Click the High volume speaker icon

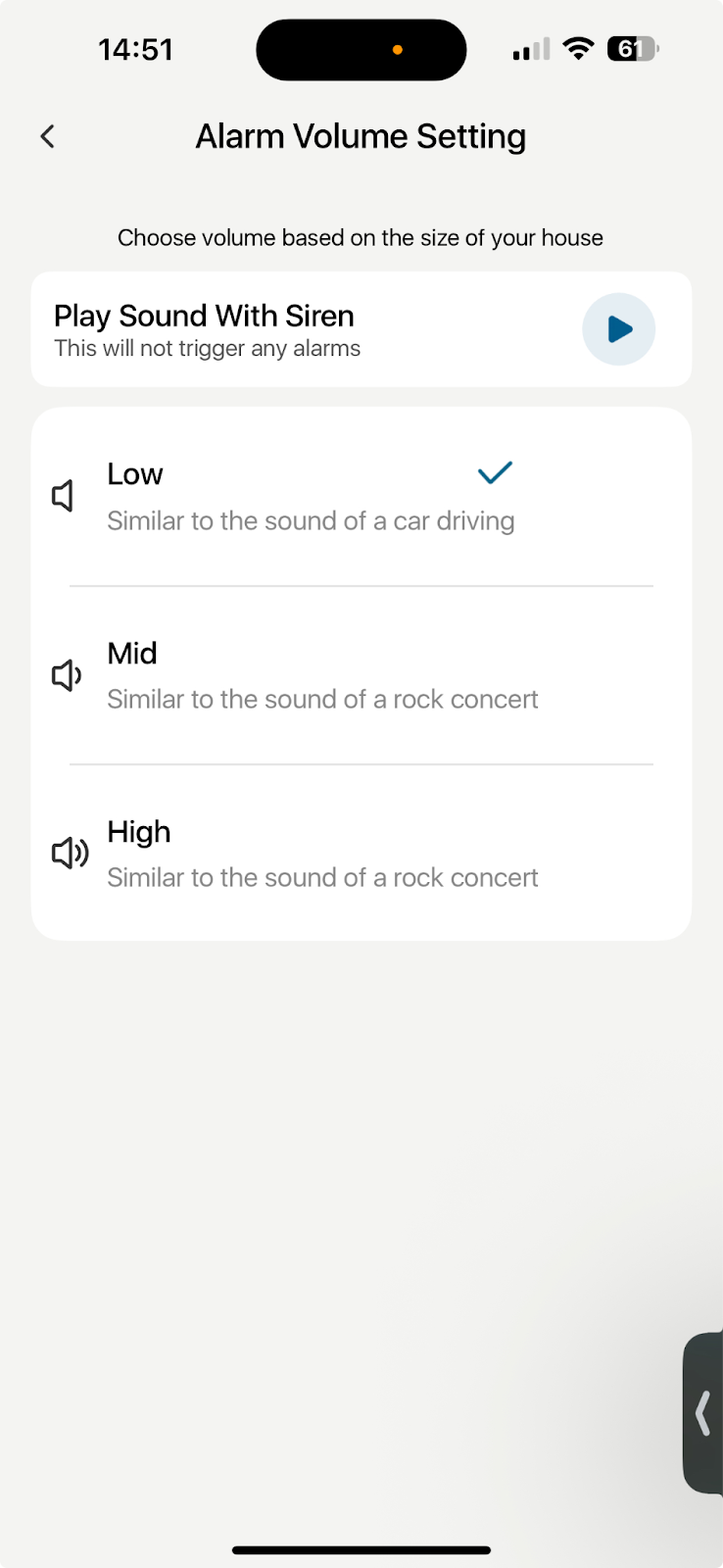tap(70, 853)
